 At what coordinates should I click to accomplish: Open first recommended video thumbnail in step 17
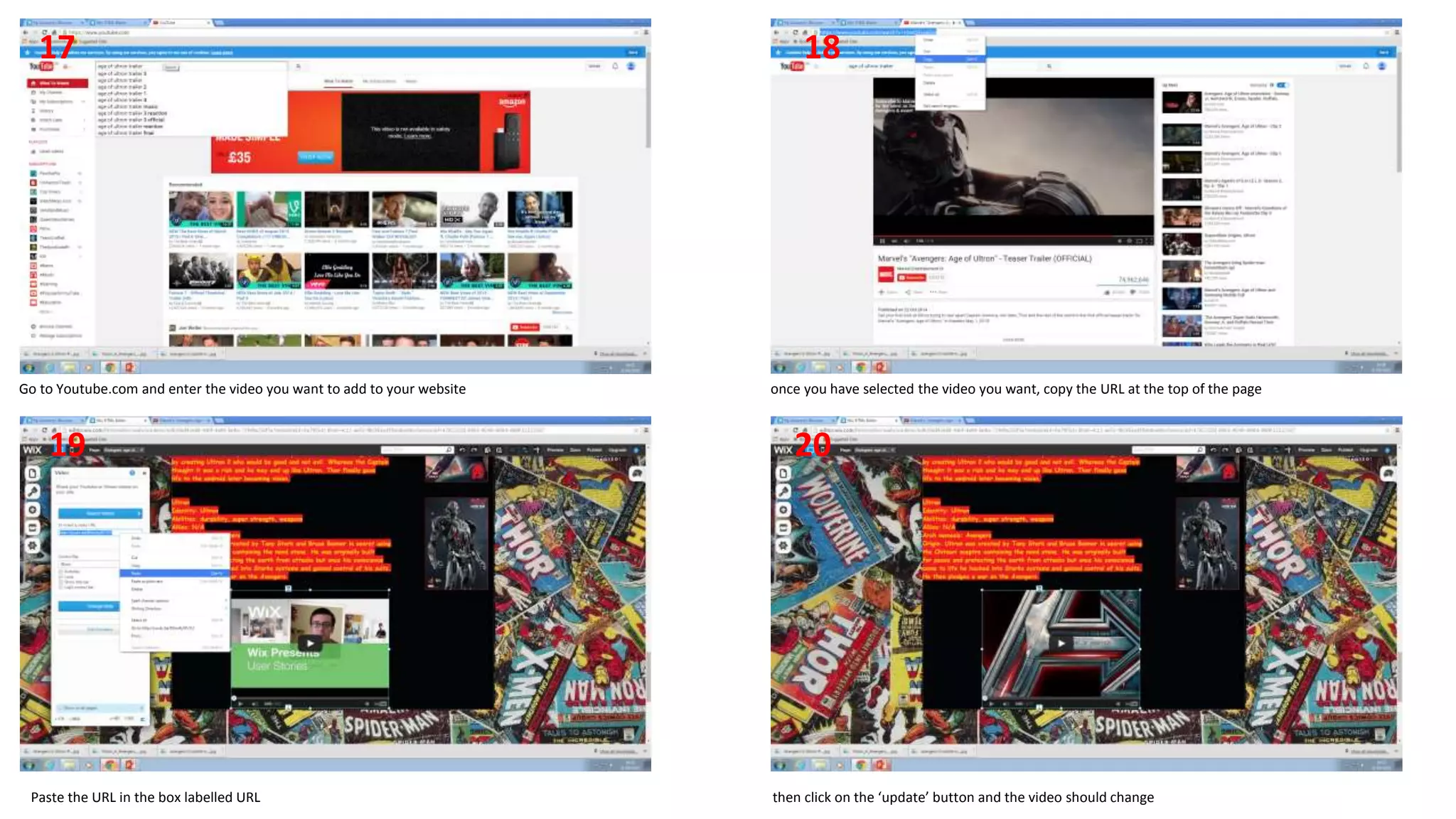[201, 209]
